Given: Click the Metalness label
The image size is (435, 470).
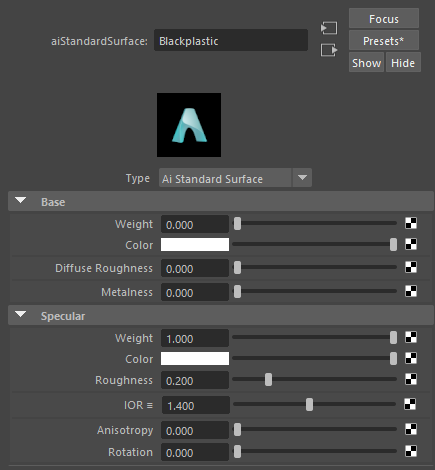Looking at the screenshot, I should click(127, 292).
